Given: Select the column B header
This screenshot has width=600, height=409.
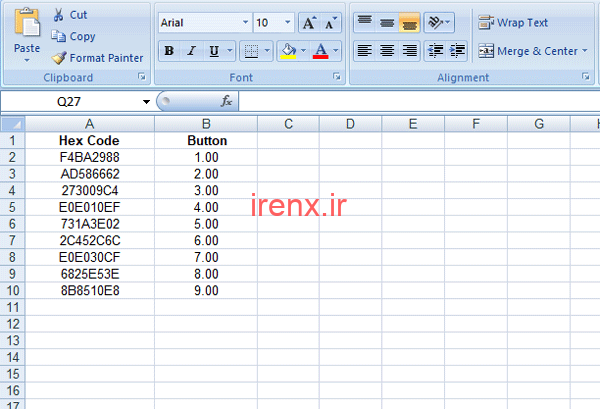Looking at the screenshot, I should (206, 124).
